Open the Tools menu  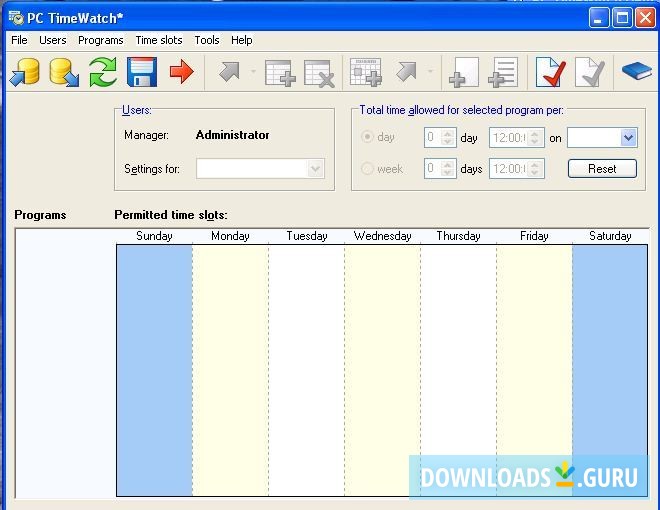[x=207, y=40]
